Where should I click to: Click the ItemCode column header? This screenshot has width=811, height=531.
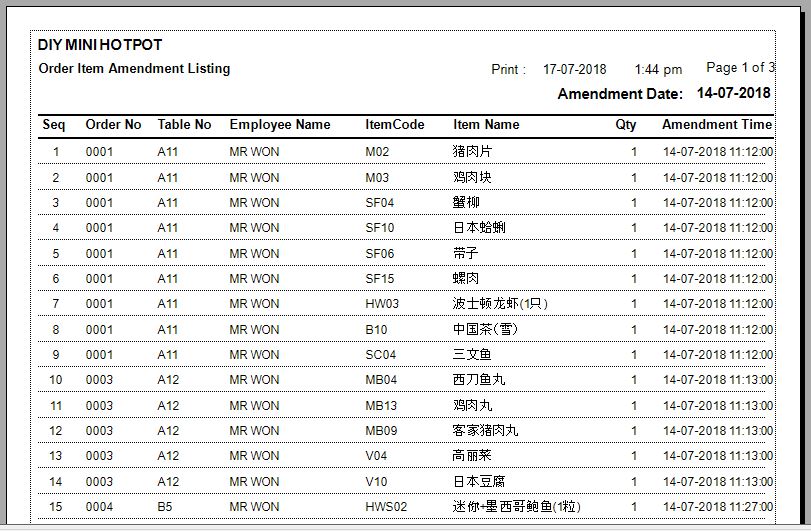coord(395,125)
